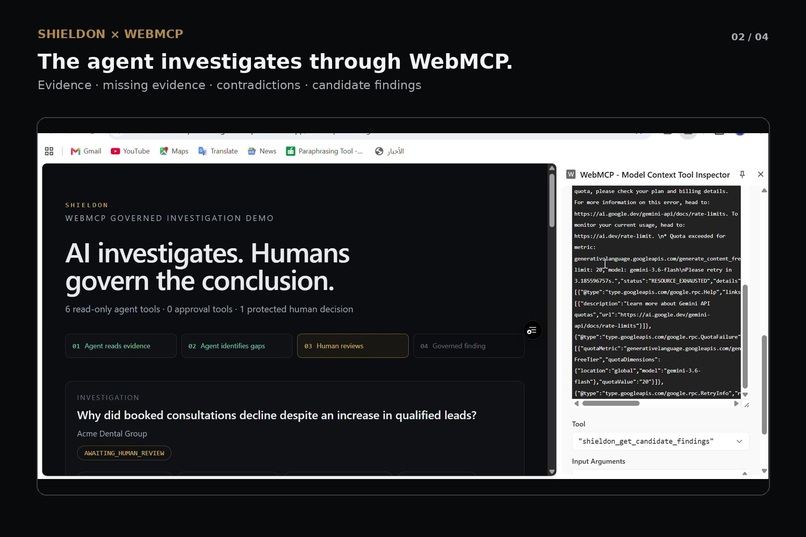The height and width of the screenshot is (537, 806).
Task: Click the INVESTIGATION section label
Action: coord(108,398)
